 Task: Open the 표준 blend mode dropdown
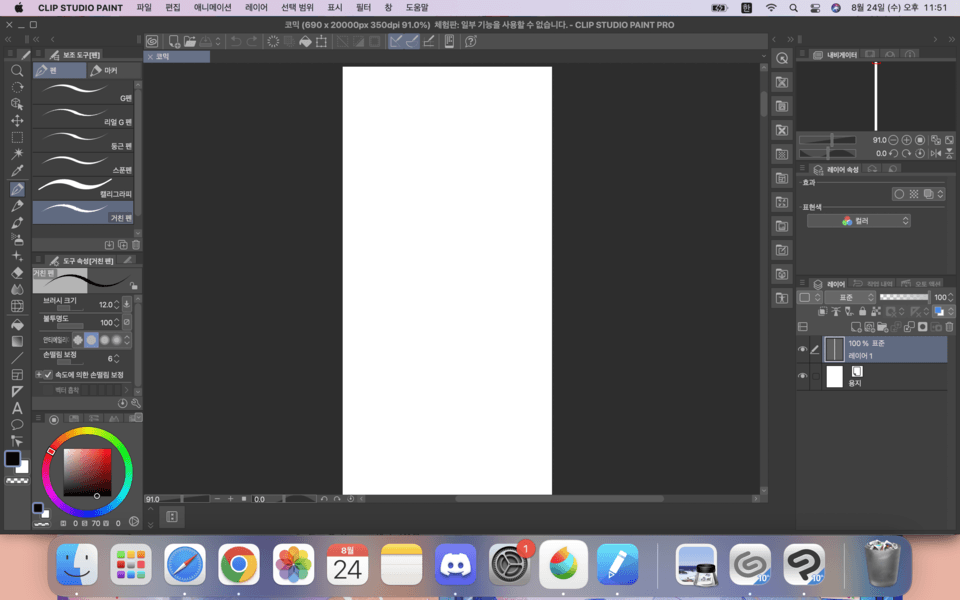pyautogui.click(x=849, y=297)
